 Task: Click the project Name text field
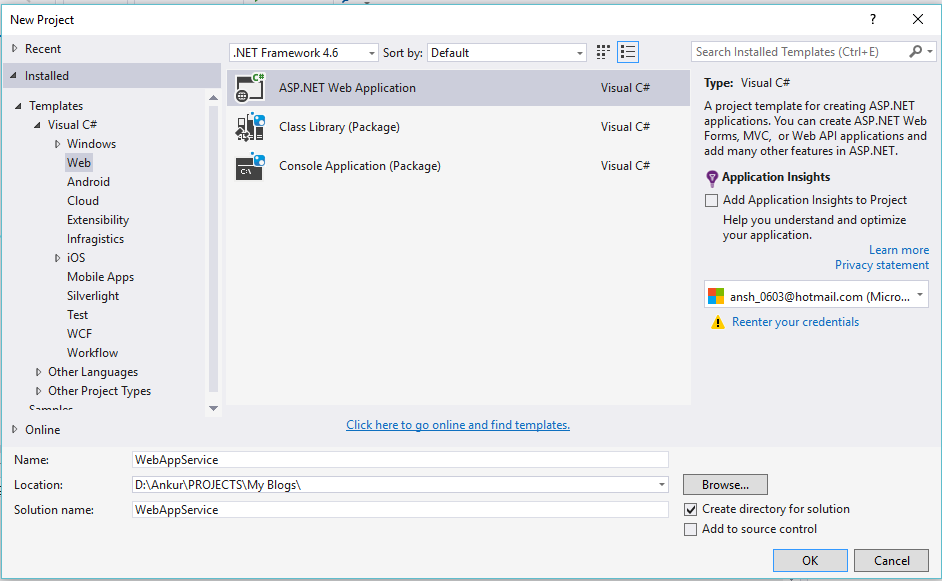point(400,460)
